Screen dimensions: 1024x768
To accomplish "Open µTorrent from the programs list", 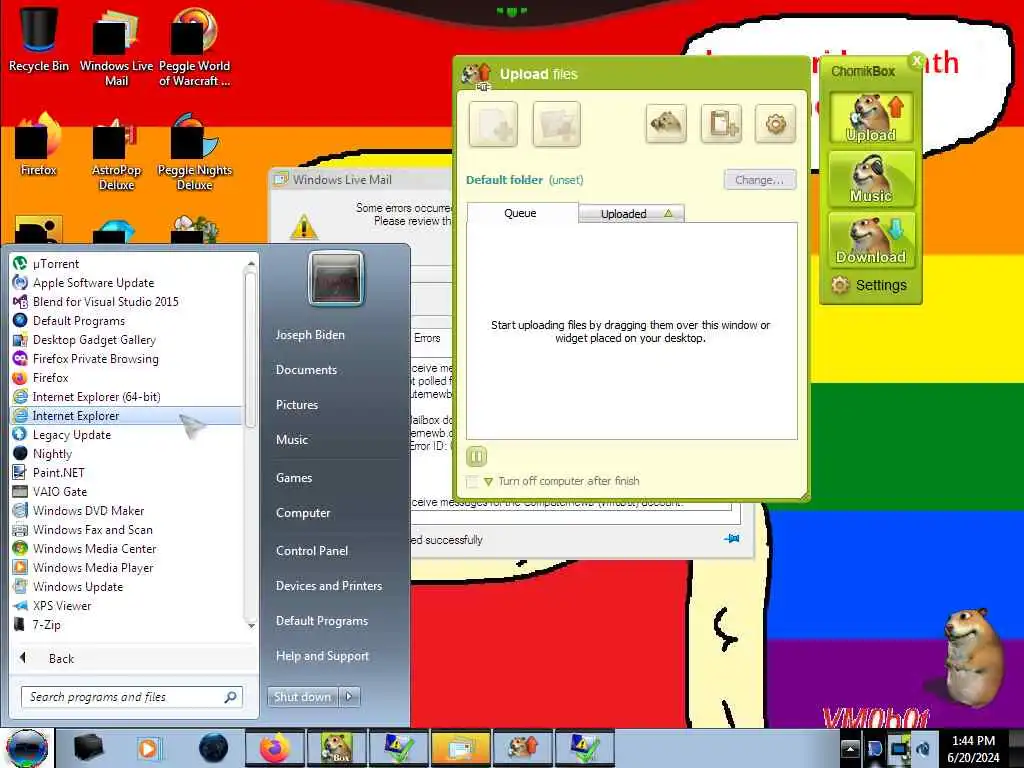I will (x=127, y=264).
